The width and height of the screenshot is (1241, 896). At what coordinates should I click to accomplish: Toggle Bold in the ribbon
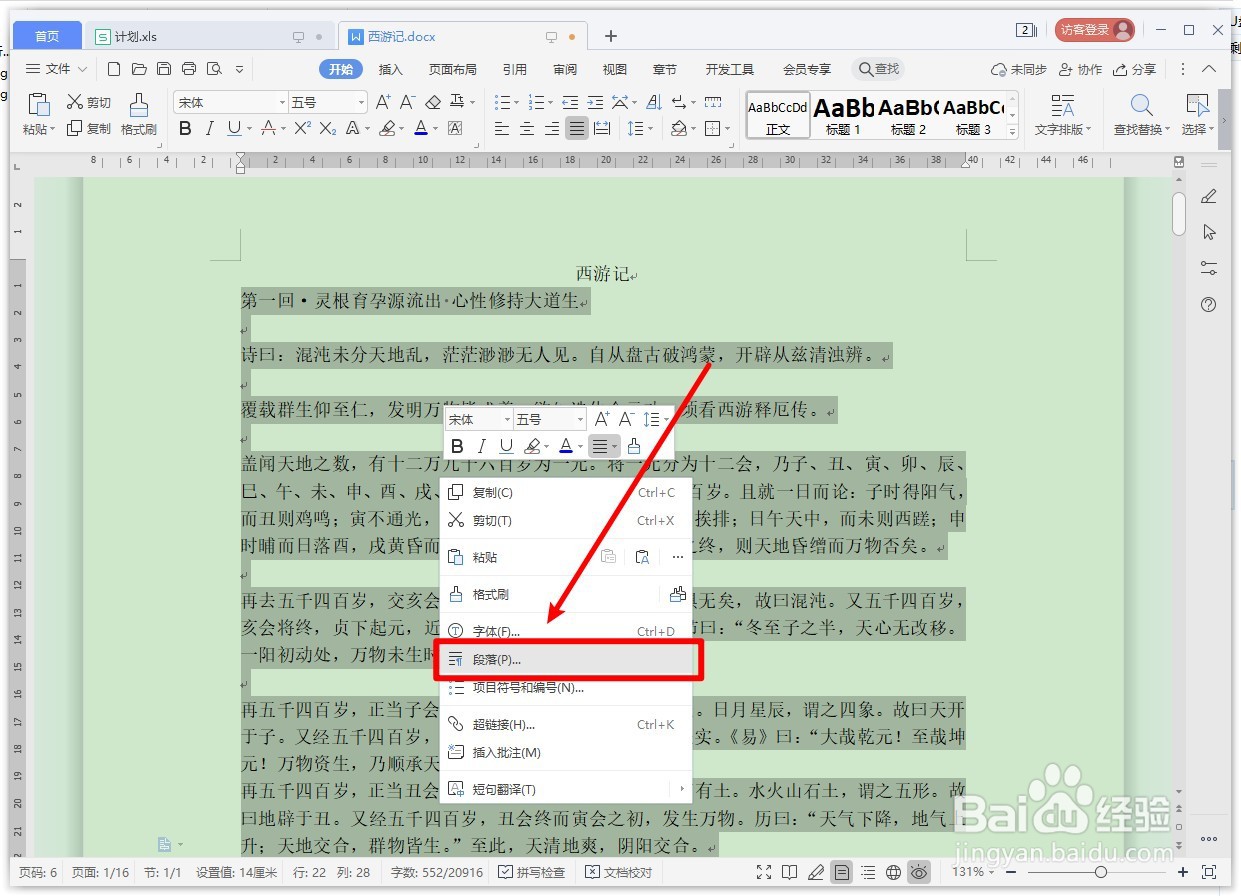(185, 128)
